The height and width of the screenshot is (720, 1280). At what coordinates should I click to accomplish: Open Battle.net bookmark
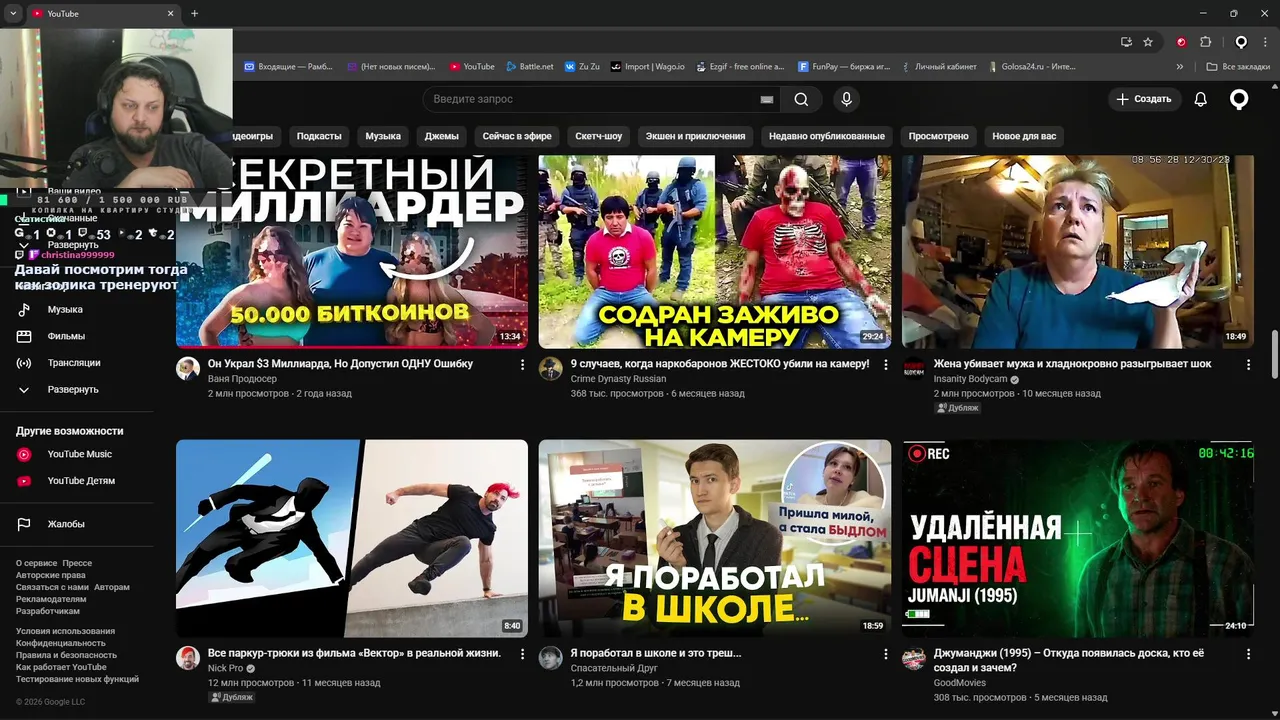pyautogui.click(x=529, y=67)
